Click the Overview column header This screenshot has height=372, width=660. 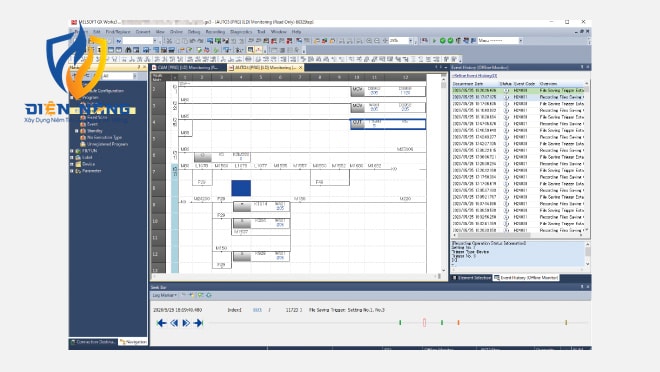pyautogui.click(x=548, y=84)
